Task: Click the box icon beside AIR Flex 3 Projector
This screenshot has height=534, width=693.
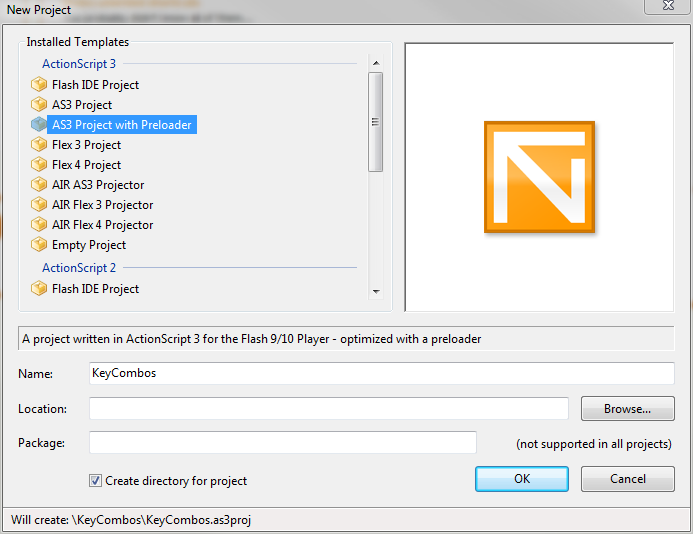Action: click(39, 204)
